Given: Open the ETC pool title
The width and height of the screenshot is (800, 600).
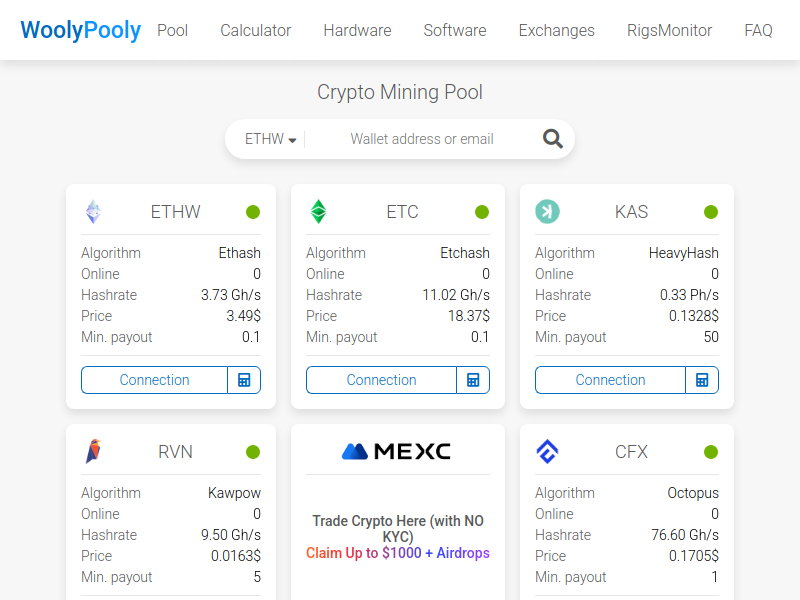Looking at the screenshot, I should [x=403, y=212].
